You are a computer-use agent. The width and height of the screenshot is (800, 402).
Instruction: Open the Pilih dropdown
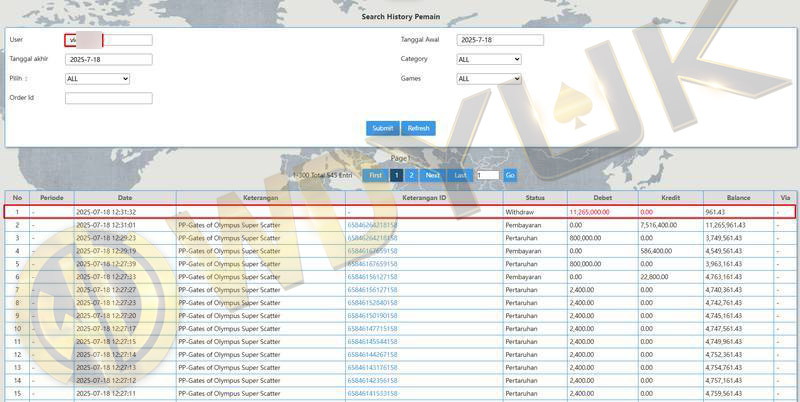click(x=97, y=79)
